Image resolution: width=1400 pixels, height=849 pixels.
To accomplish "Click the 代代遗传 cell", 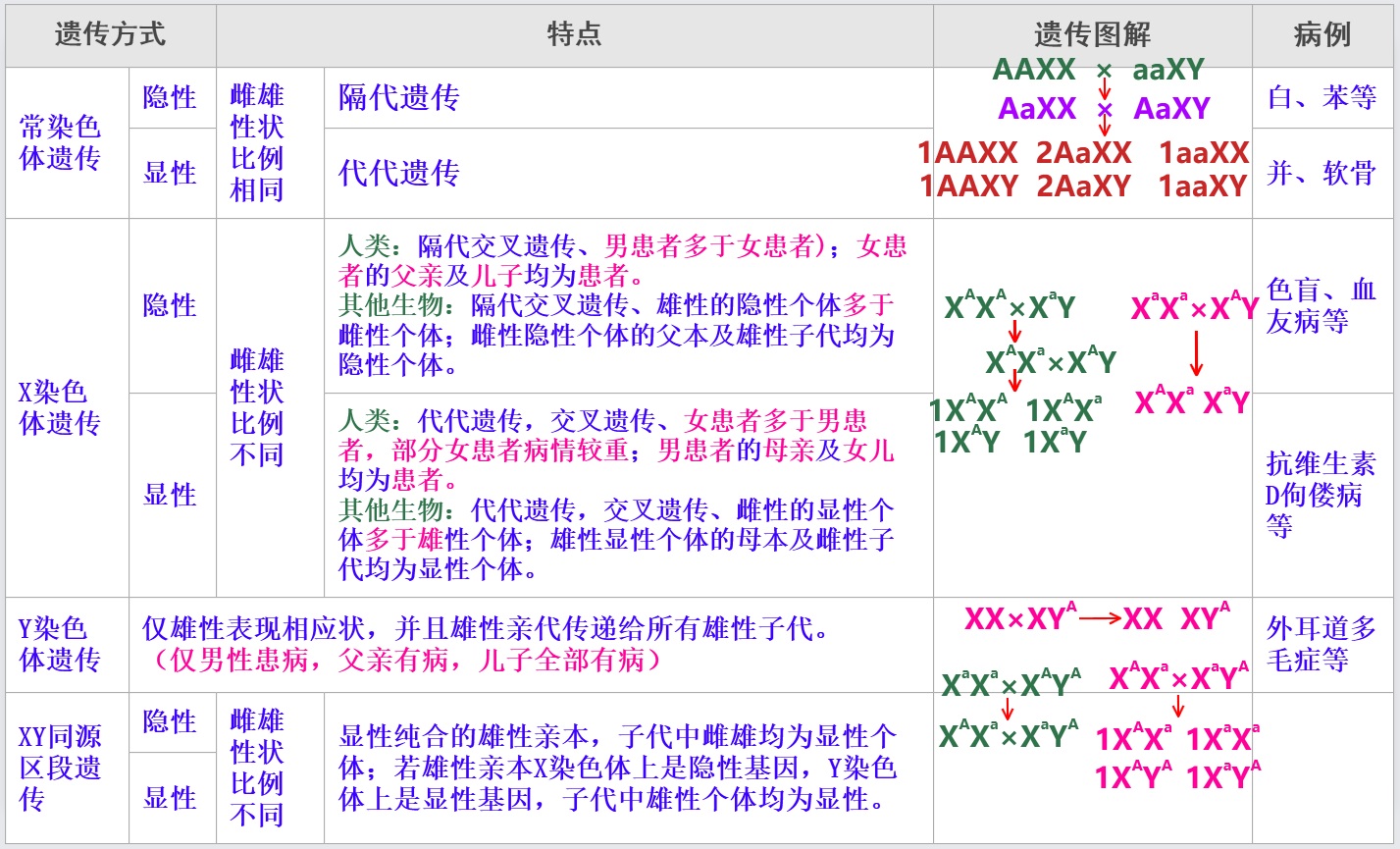I will (398, 174).
